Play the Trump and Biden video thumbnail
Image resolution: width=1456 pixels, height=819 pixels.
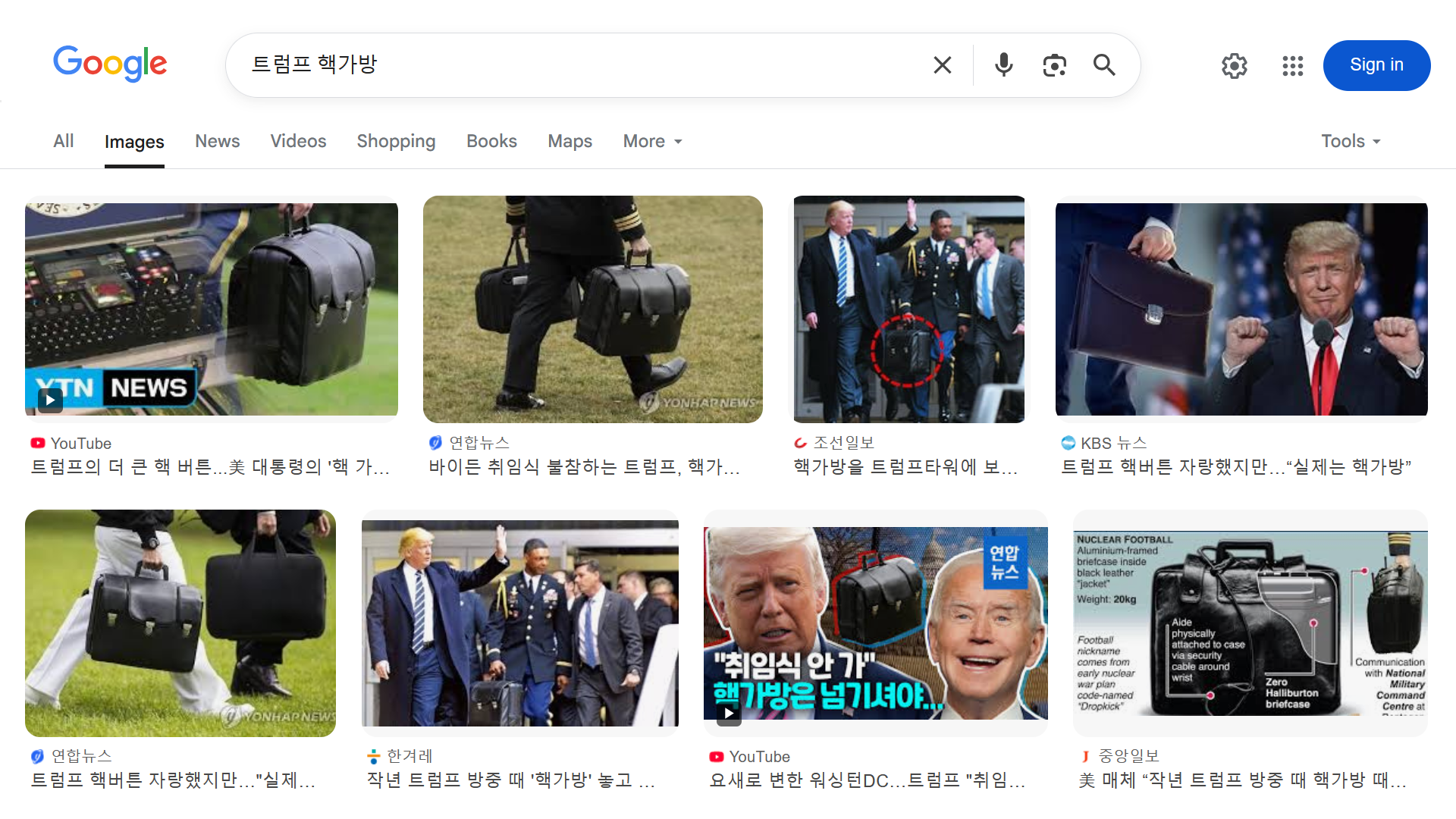[875, 623]
